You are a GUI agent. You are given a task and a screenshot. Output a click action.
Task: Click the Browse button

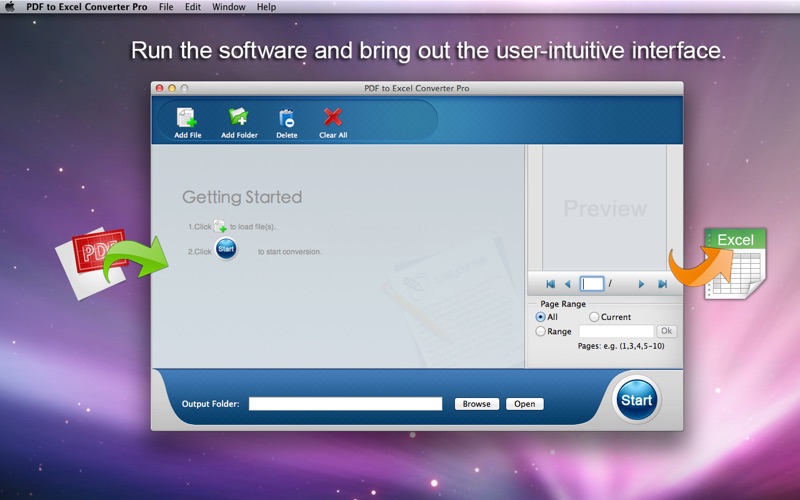[x=477, y=404]
